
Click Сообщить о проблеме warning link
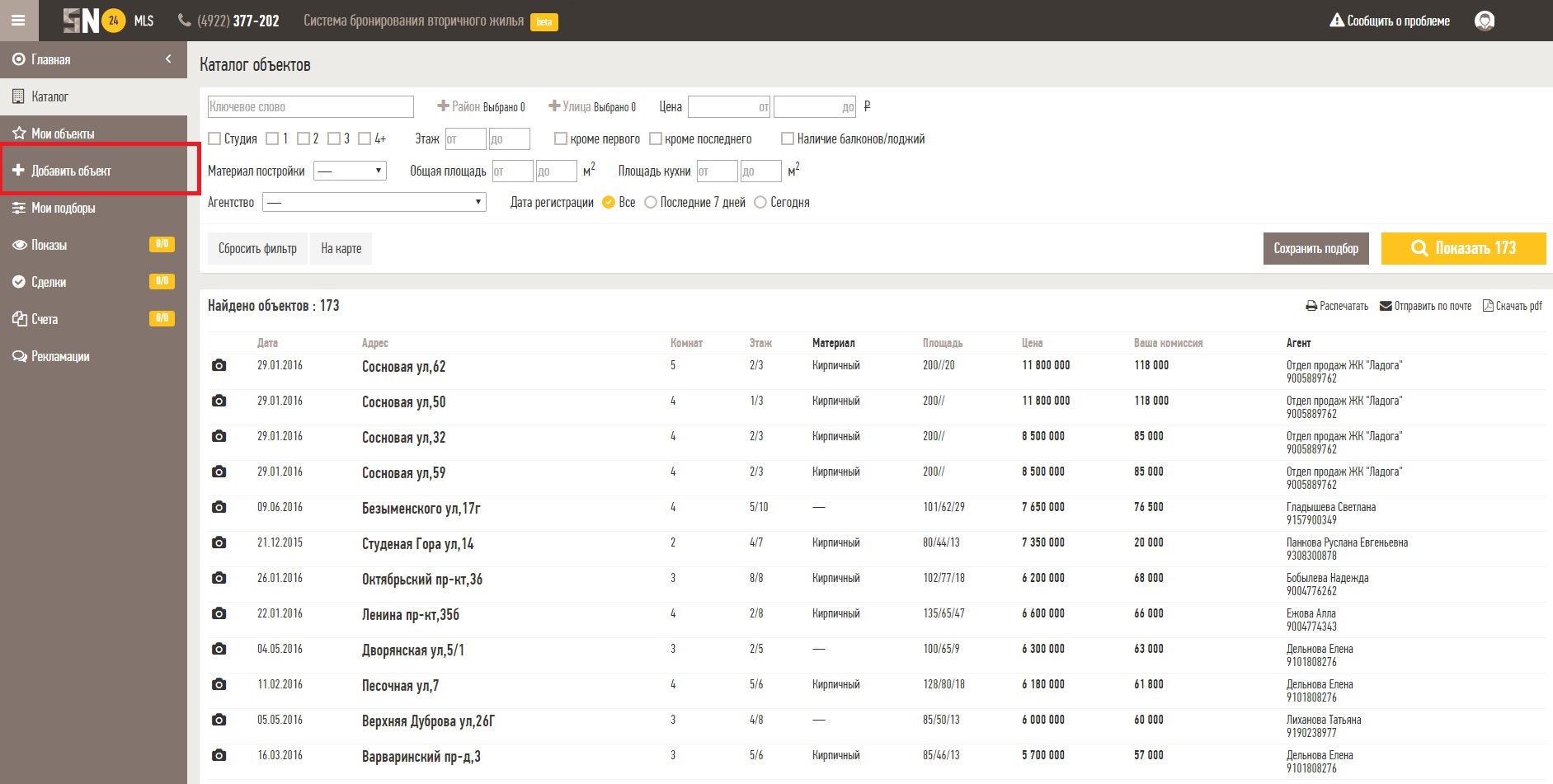tap(1390, 21)
